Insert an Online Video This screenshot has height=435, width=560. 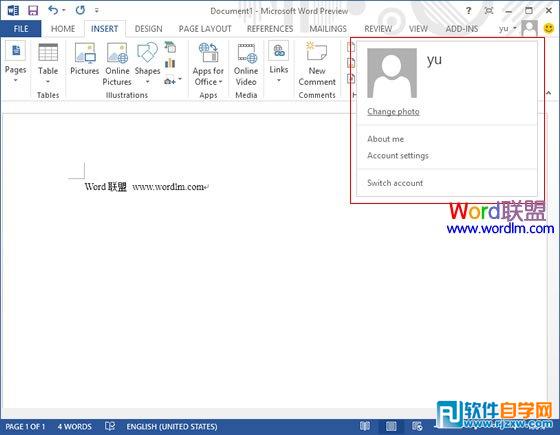(246, 64)
